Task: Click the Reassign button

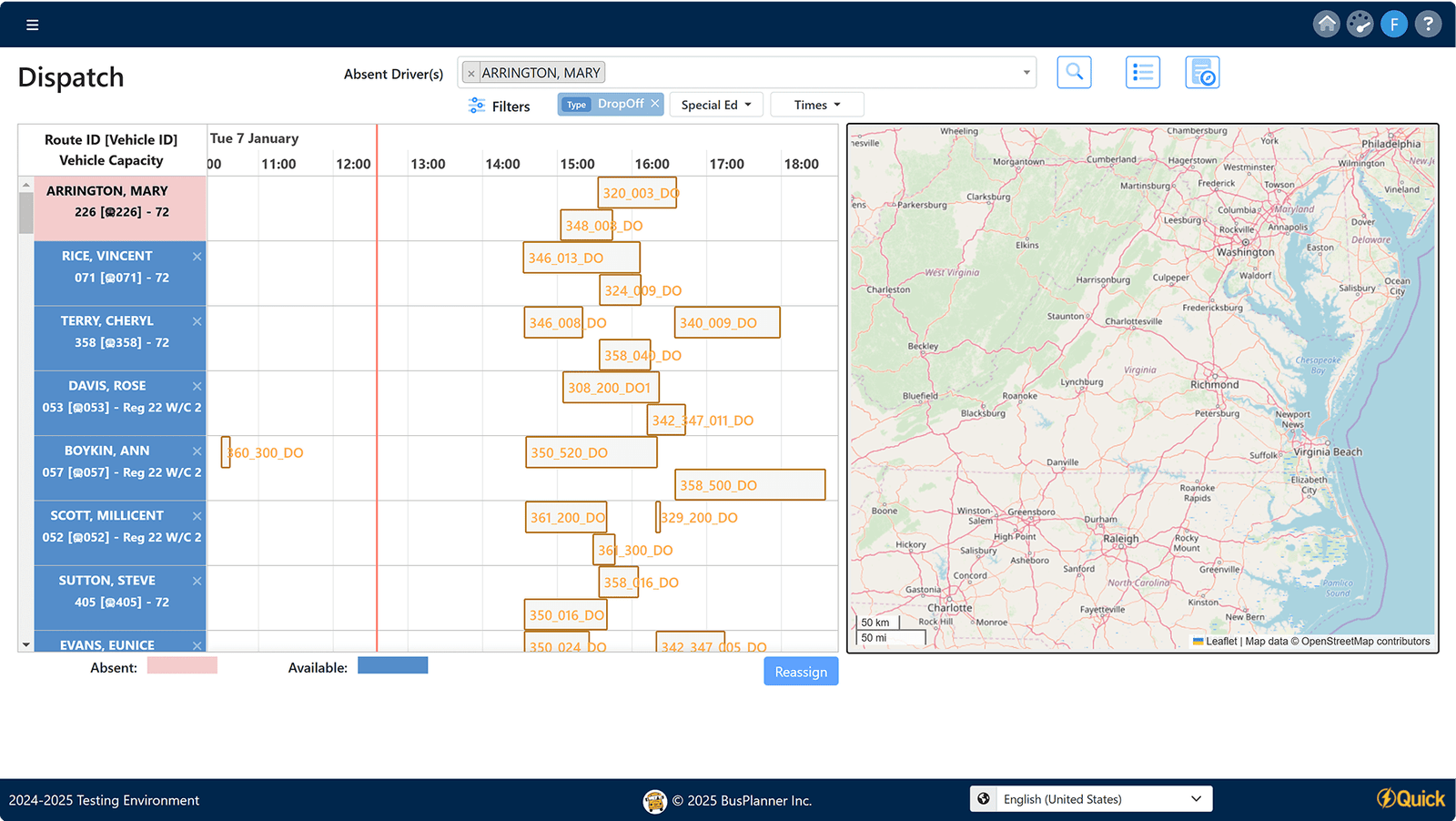Action: pyautogui.click(x=801, y=672)
